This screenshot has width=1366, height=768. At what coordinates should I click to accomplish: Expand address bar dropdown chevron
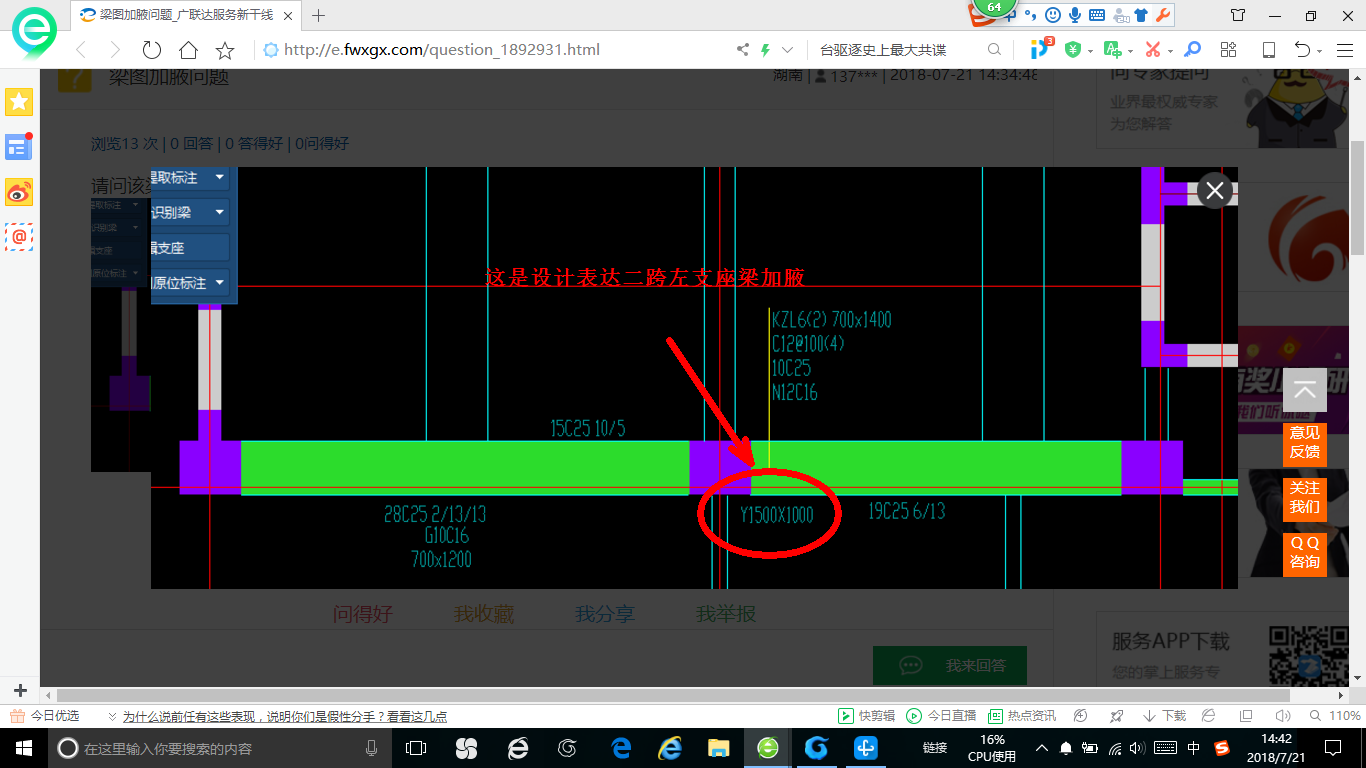(x=788, y=50)
